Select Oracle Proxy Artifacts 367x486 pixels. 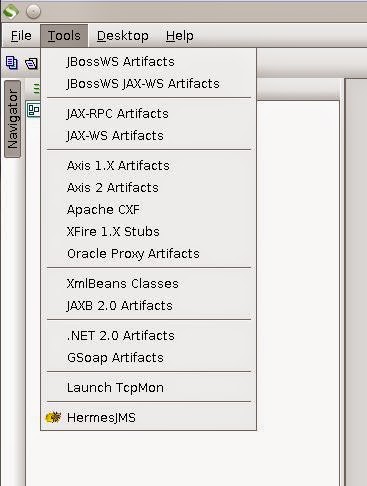(148, 254)
